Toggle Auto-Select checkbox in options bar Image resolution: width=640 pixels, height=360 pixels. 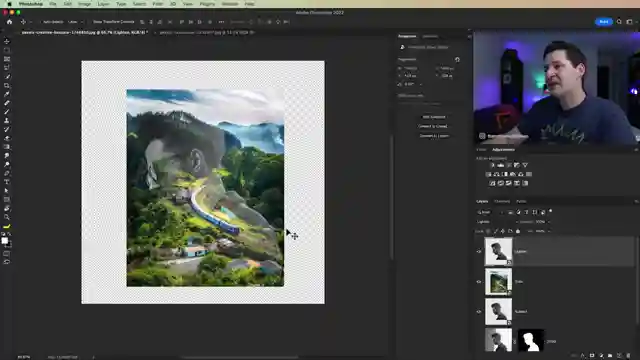click(x=41, y=22)
